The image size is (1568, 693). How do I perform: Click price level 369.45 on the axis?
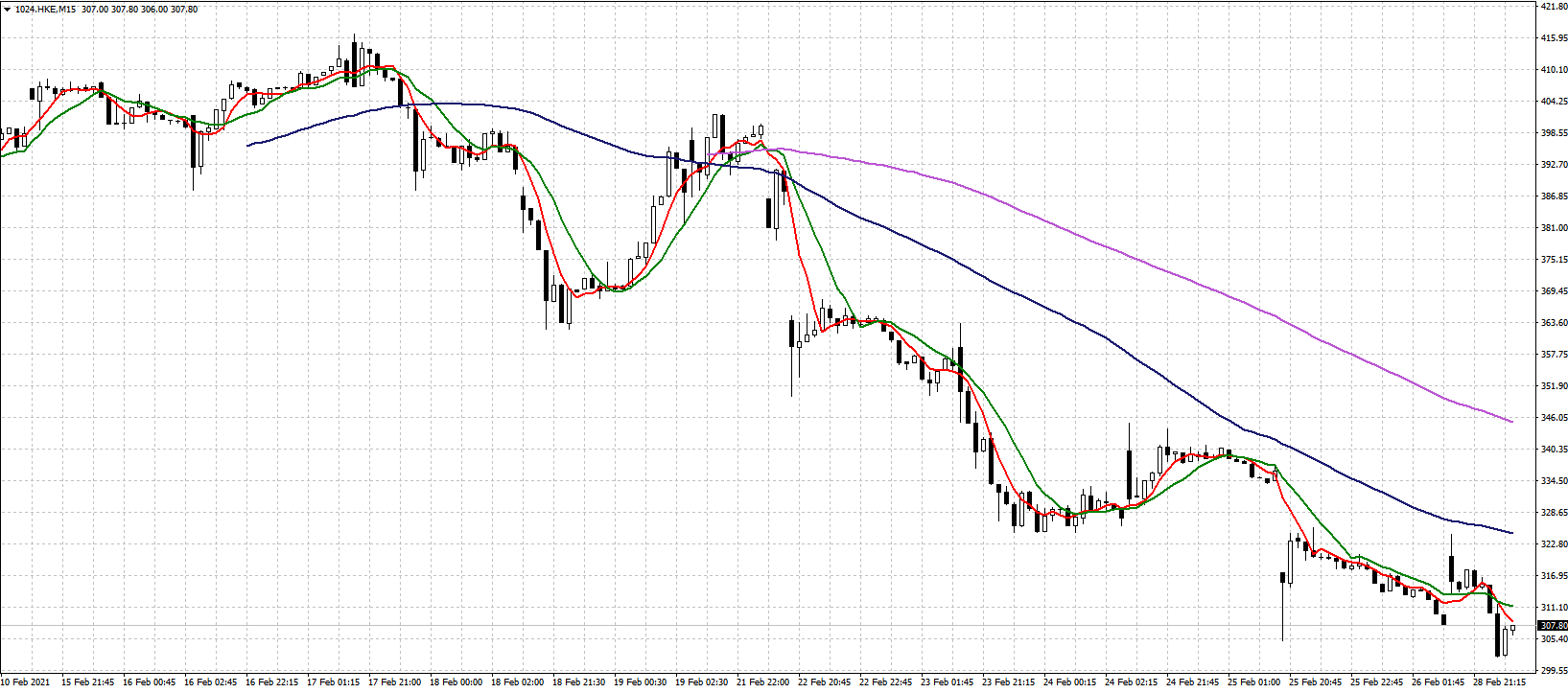click(1553, 291)
